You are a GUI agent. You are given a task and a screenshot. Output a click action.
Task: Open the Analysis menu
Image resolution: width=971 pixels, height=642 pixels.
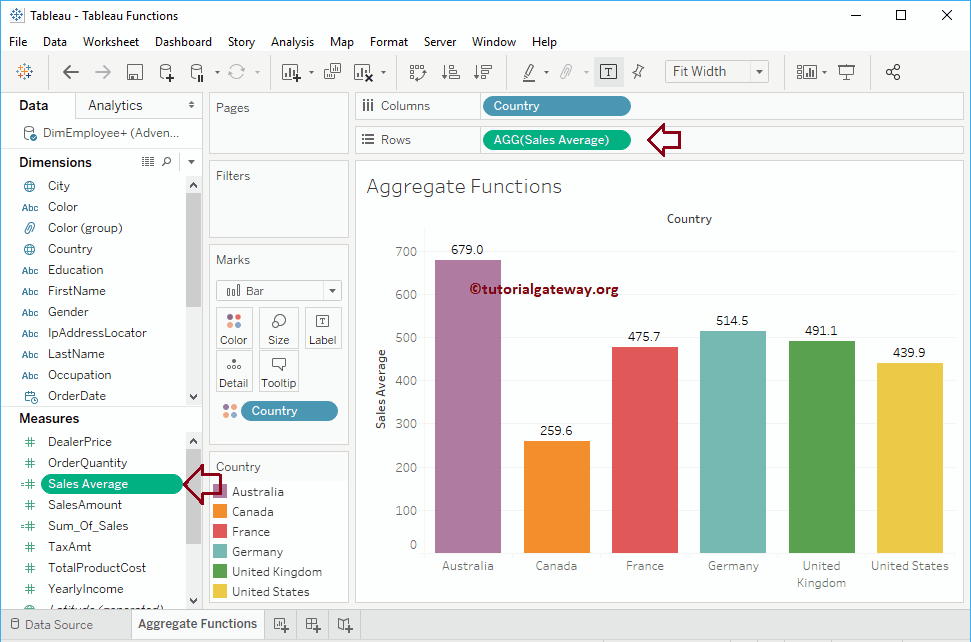click(x=292, y=42)
